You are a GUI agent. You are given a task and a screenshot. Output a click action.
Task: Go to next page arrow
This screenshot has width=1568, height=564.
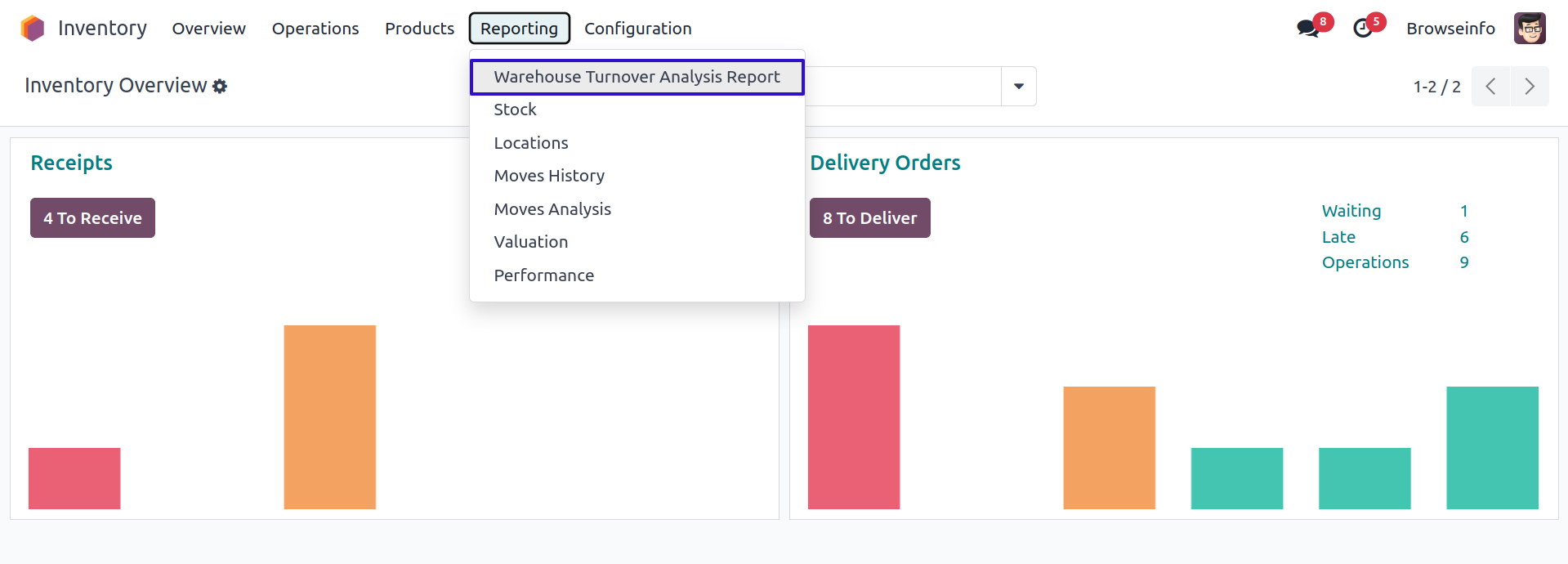[x=1530, y=87]
